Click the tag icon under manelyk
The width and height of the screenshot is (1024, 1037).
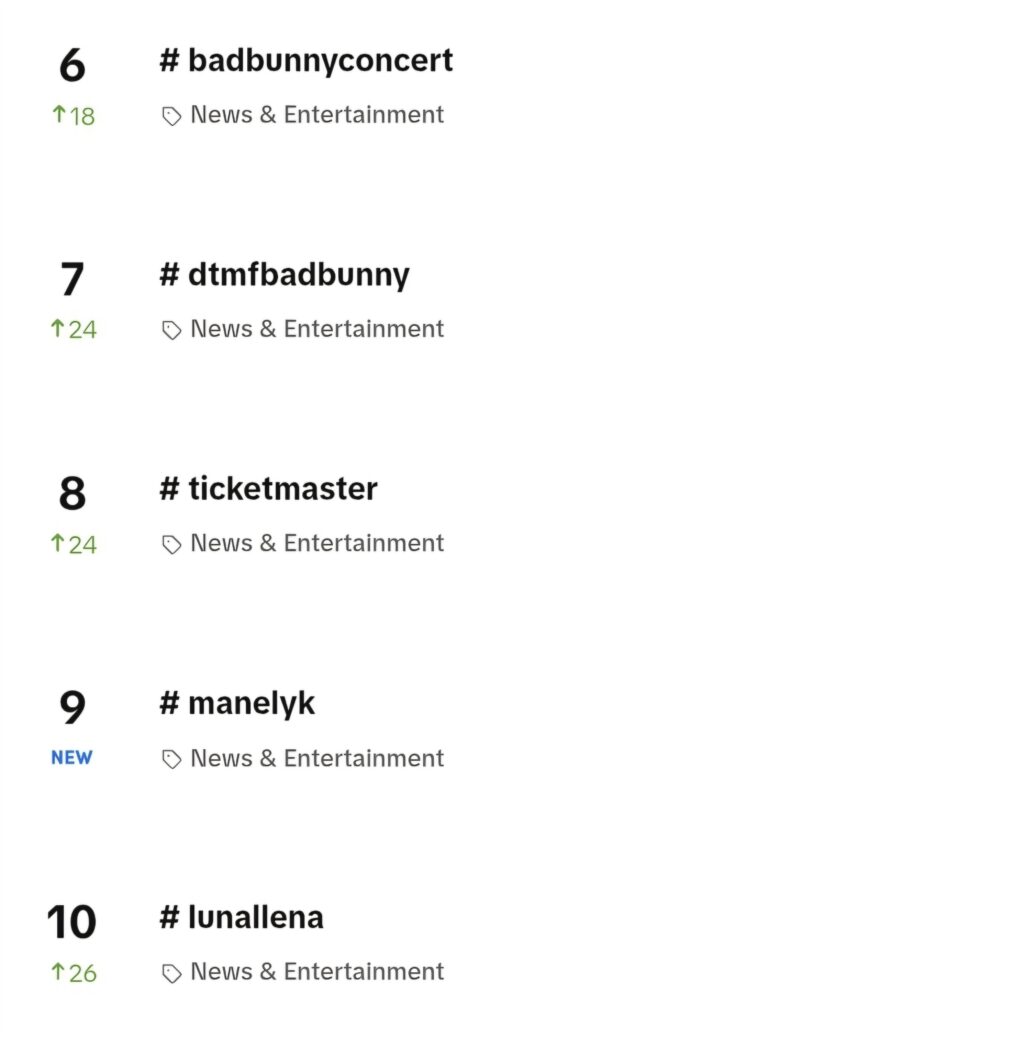tap(171, 760)
